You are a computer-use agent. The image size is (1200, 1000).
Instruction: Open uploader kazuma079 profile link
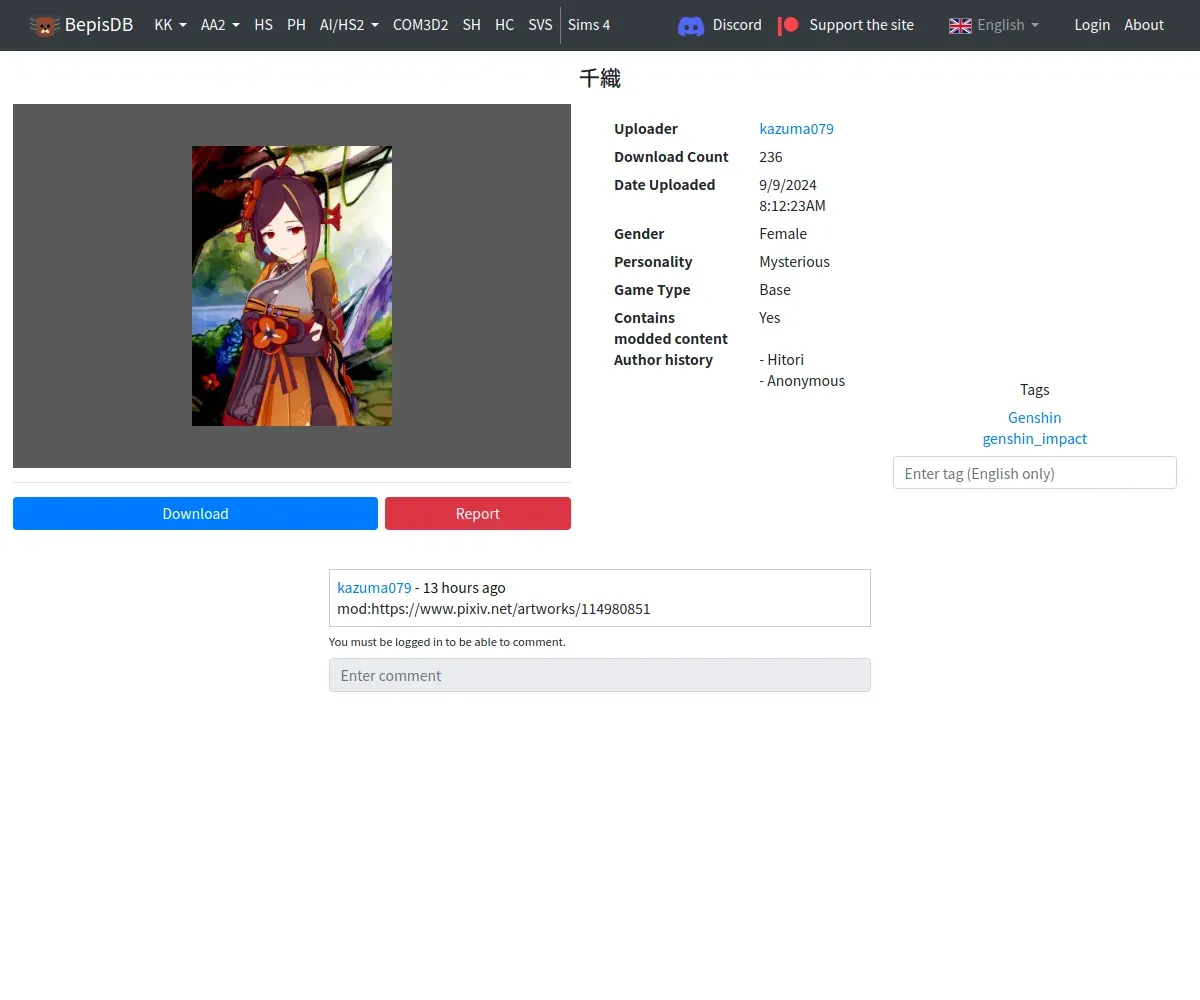point(796,129)
